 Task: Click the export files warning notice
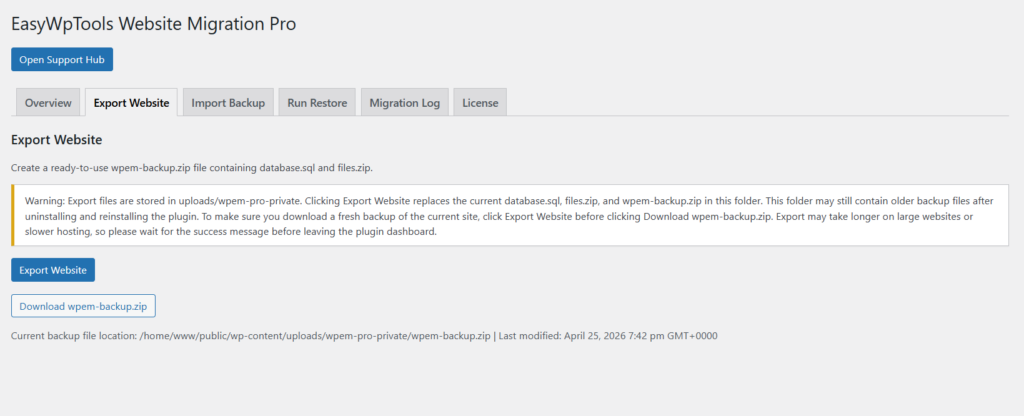click(510, 215)
